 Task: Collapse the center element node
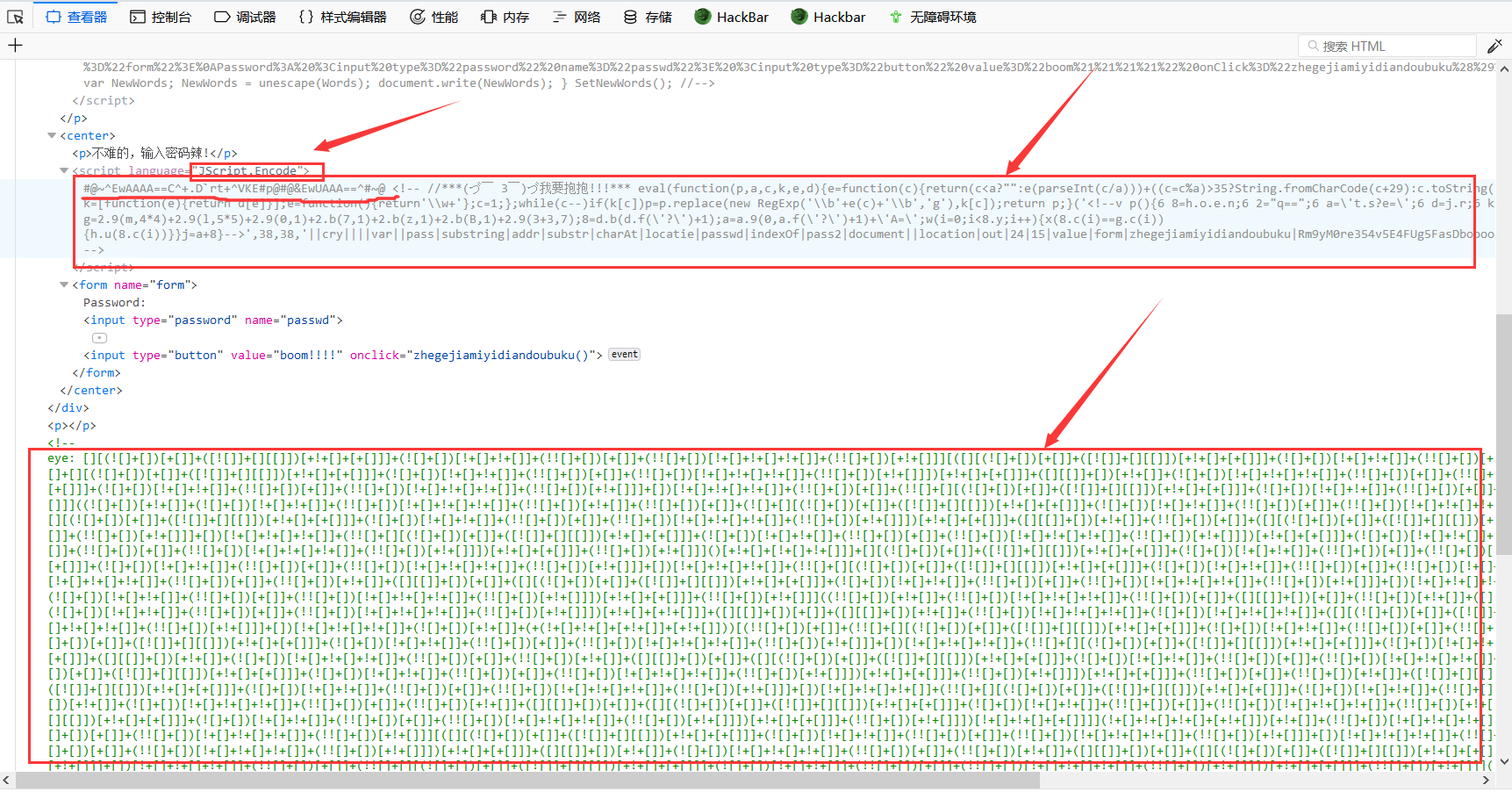52,135
